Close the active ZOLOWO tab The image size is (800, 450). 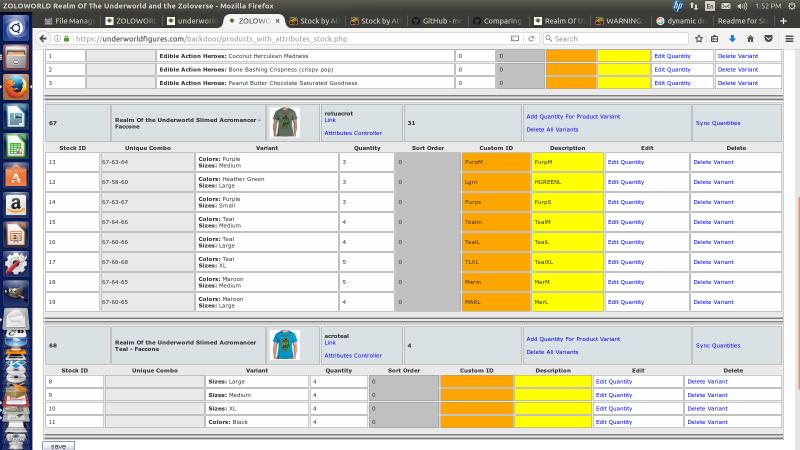(x=278, y=21)
